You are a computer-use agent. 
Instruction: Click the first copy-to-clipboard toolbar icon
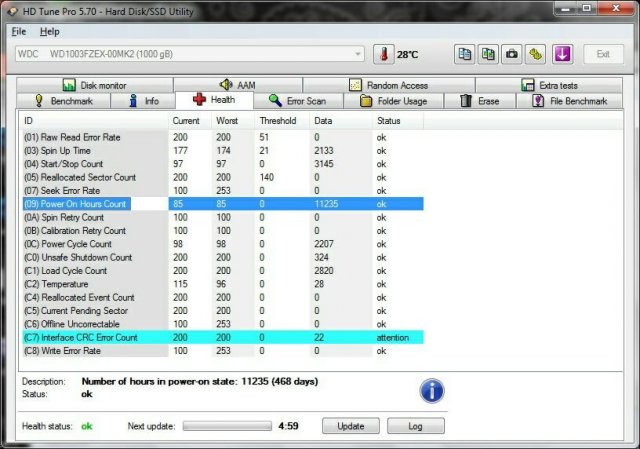[x=465, y=54]
